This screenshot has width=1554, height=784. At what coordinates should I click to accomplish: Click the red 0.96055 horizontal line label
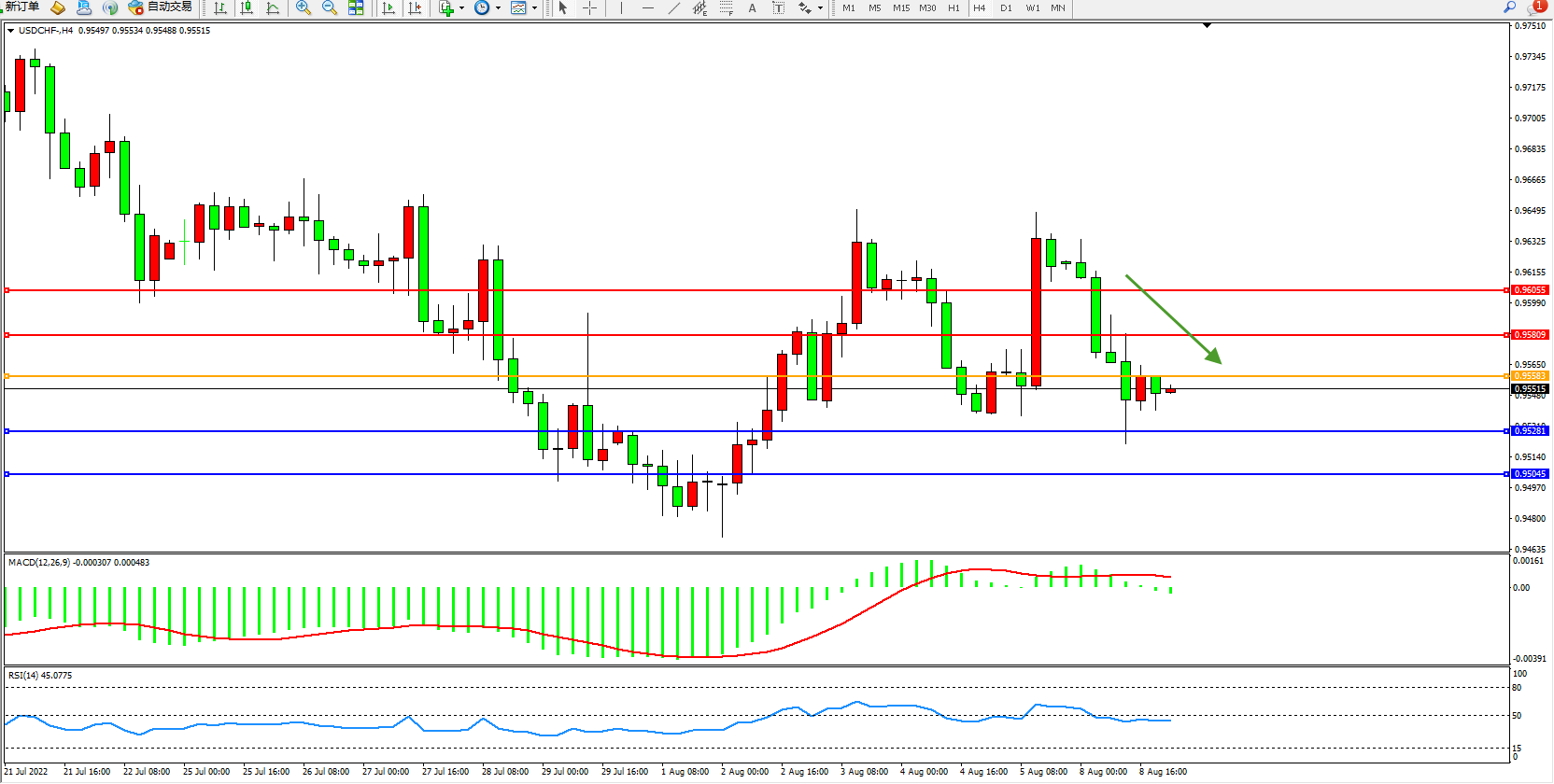[x=1529, y=290]
